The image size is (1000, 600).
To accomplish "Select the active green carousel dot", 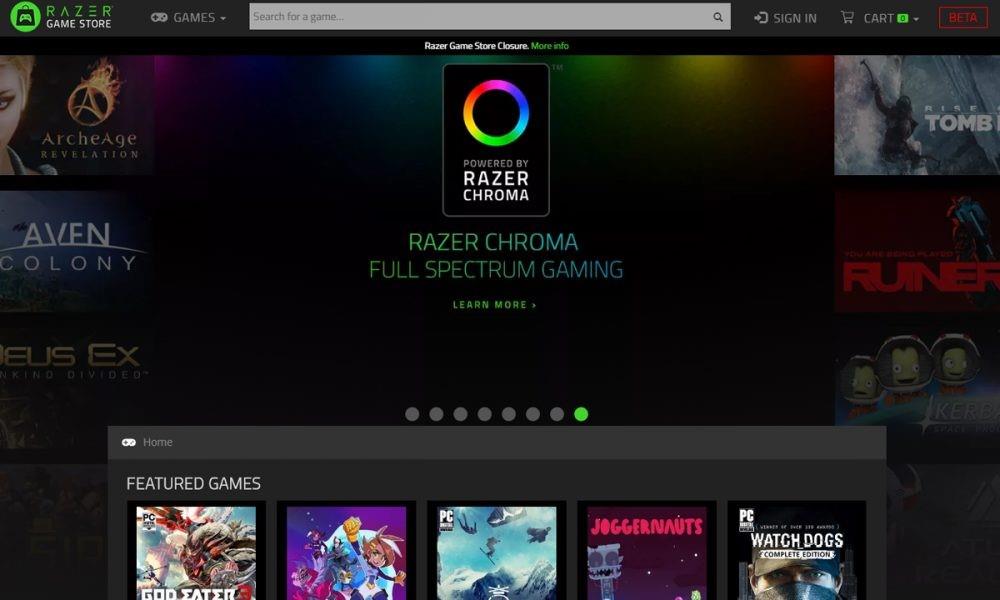I will (581, 414).
